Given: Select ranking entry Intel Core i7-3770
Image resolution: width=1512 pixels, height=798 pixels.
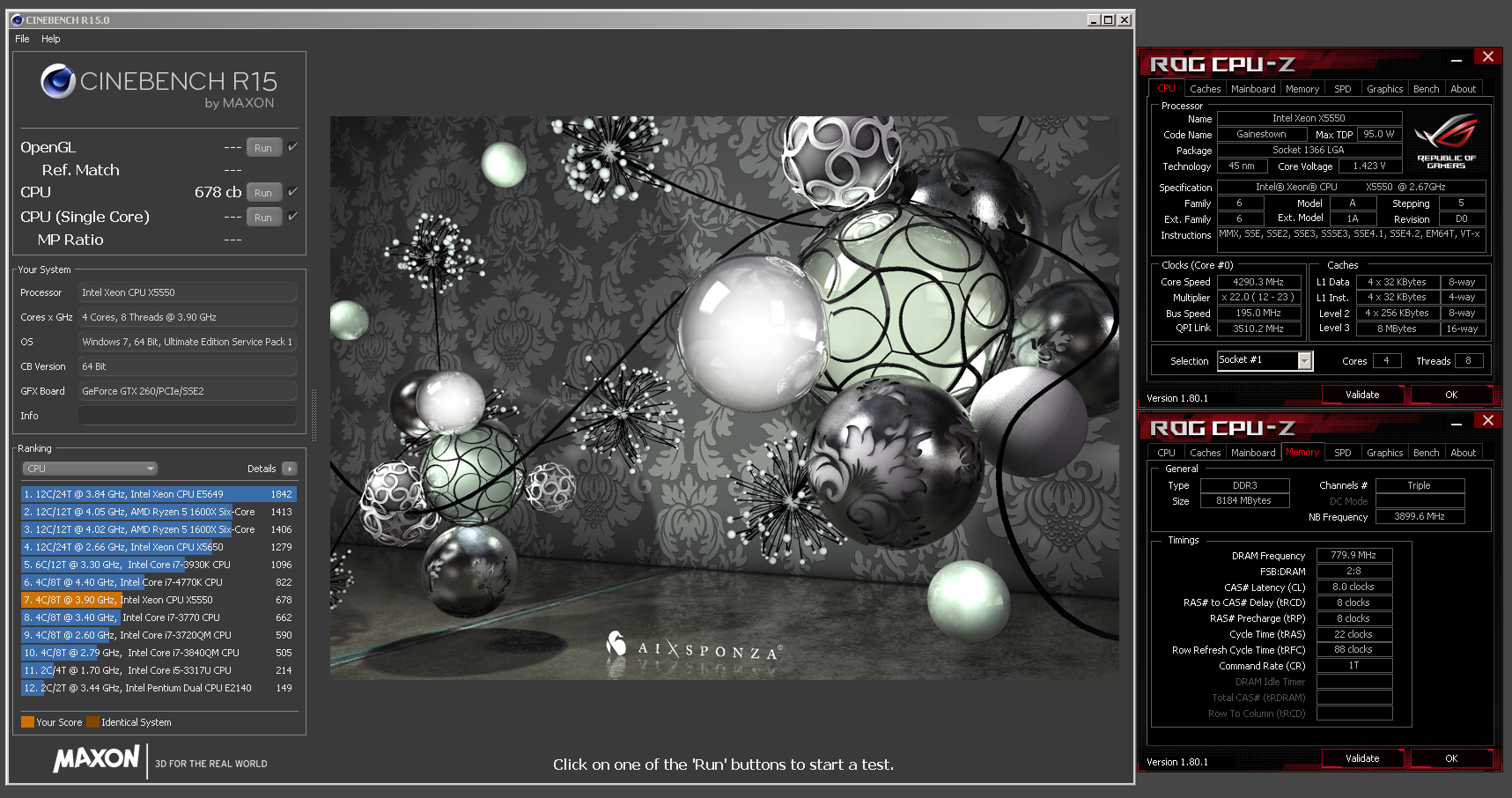Looking at the screenshot, I should click(159, 617).
